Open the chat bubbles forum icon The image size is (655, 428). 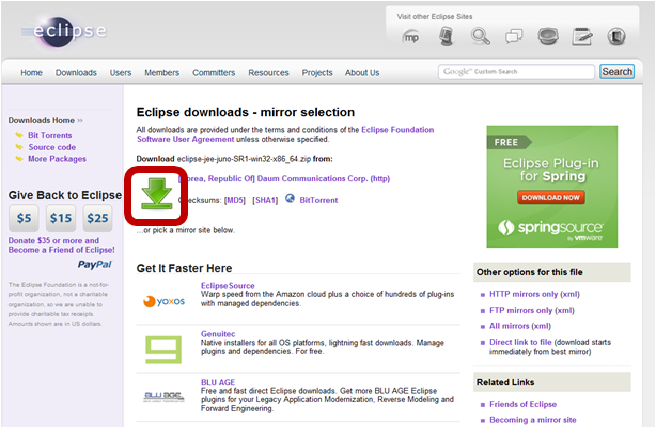[x=514, y=36]
